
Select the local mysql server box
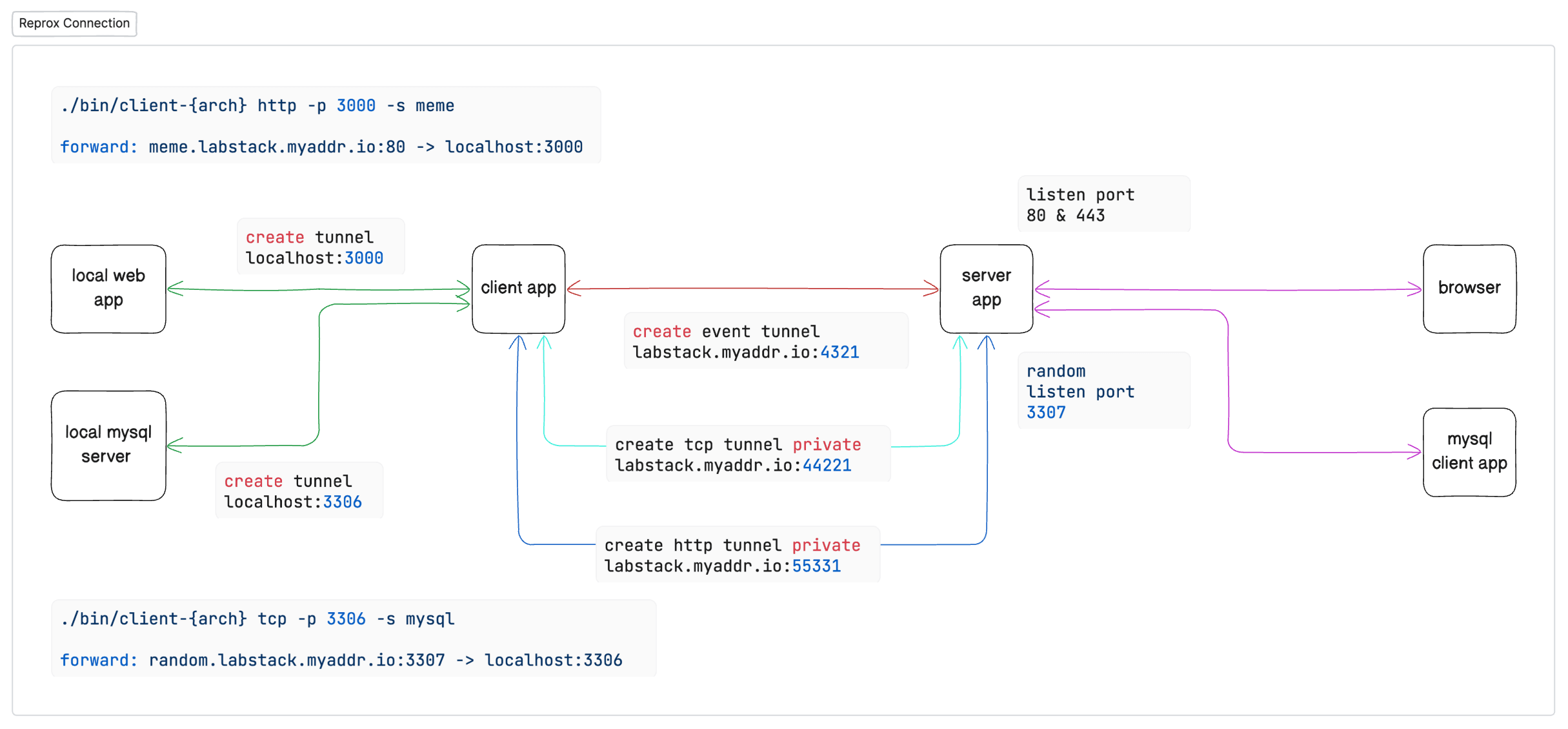click(108, 445)
